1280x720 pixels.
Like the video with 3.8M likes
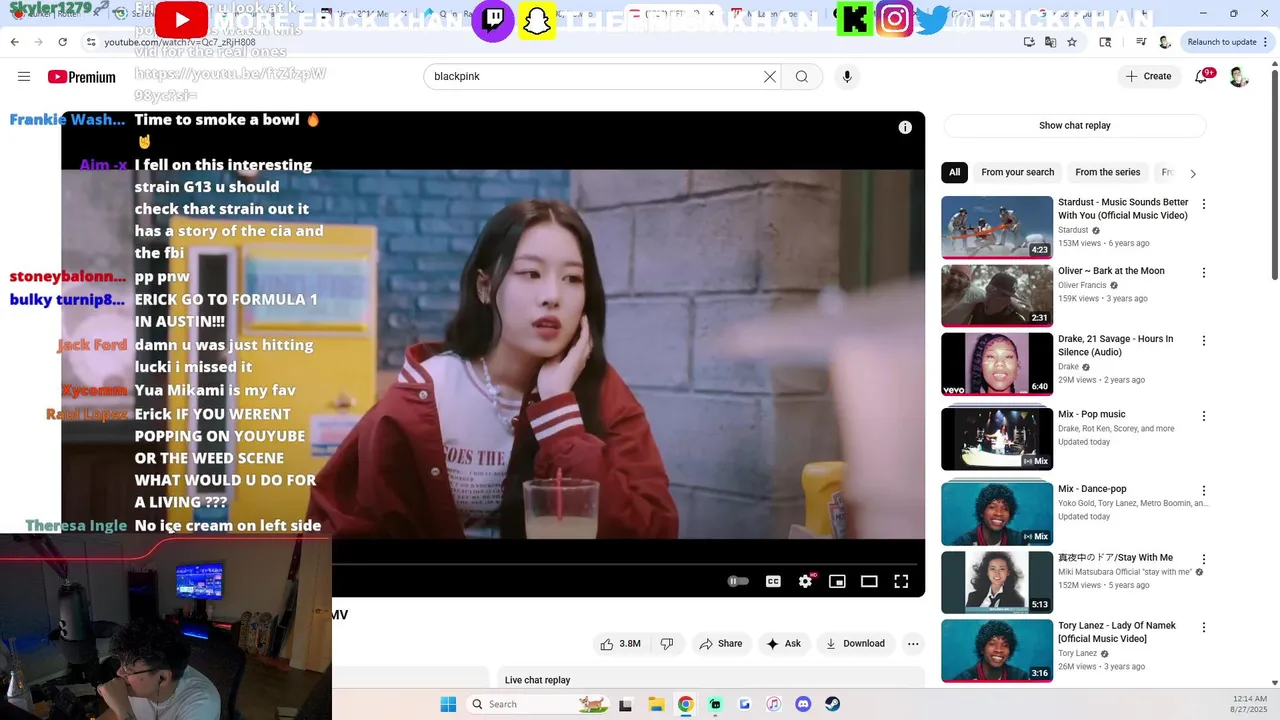(620, 644)
